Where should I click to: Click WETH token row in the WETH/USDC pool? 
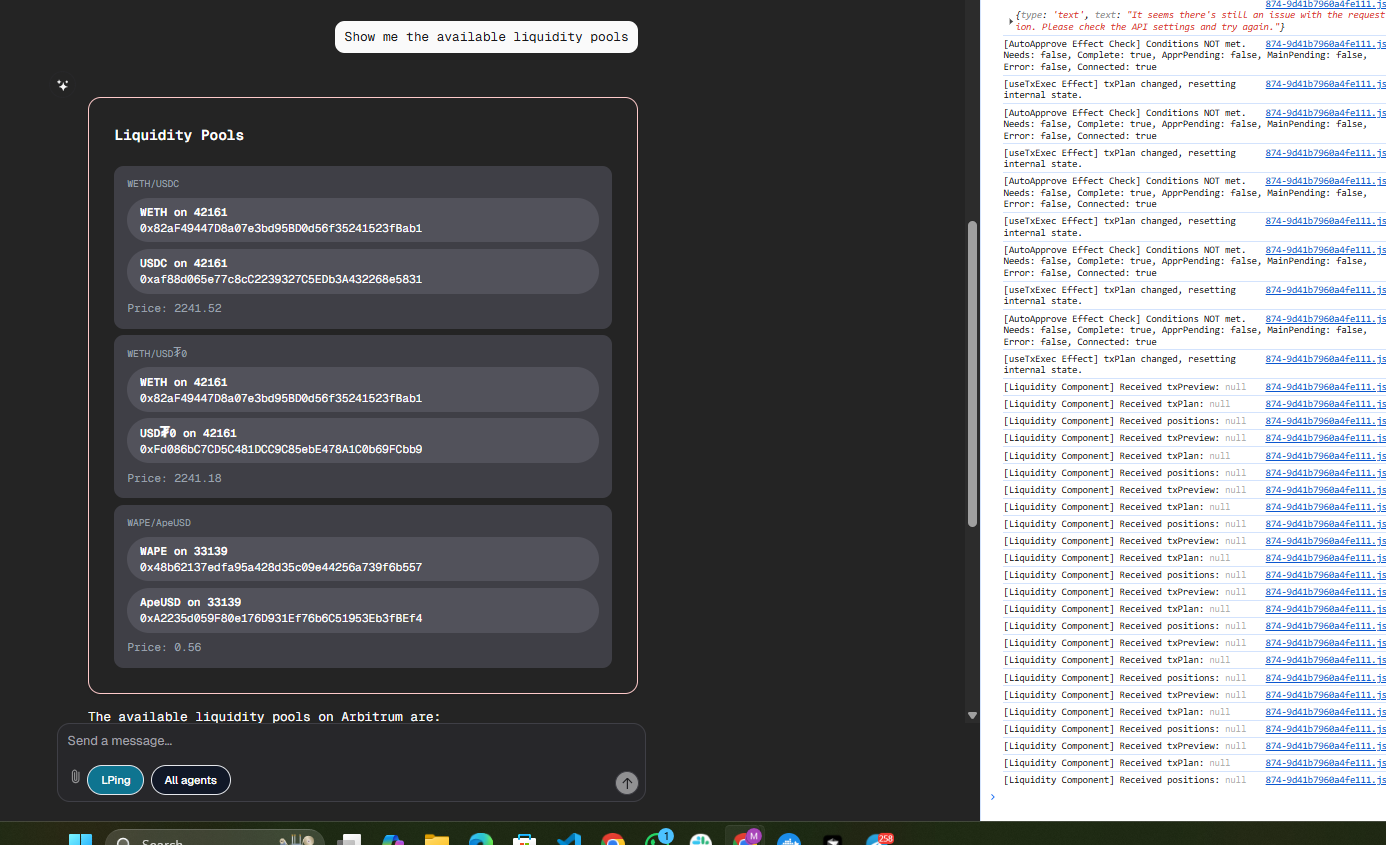pos(363,220)
